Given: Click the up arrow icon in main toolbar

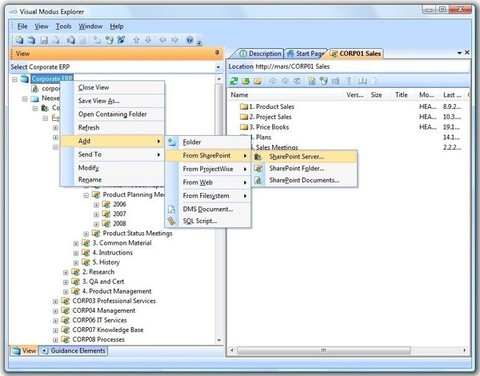Looking at the screenshot, I should (x=136, y=40).
